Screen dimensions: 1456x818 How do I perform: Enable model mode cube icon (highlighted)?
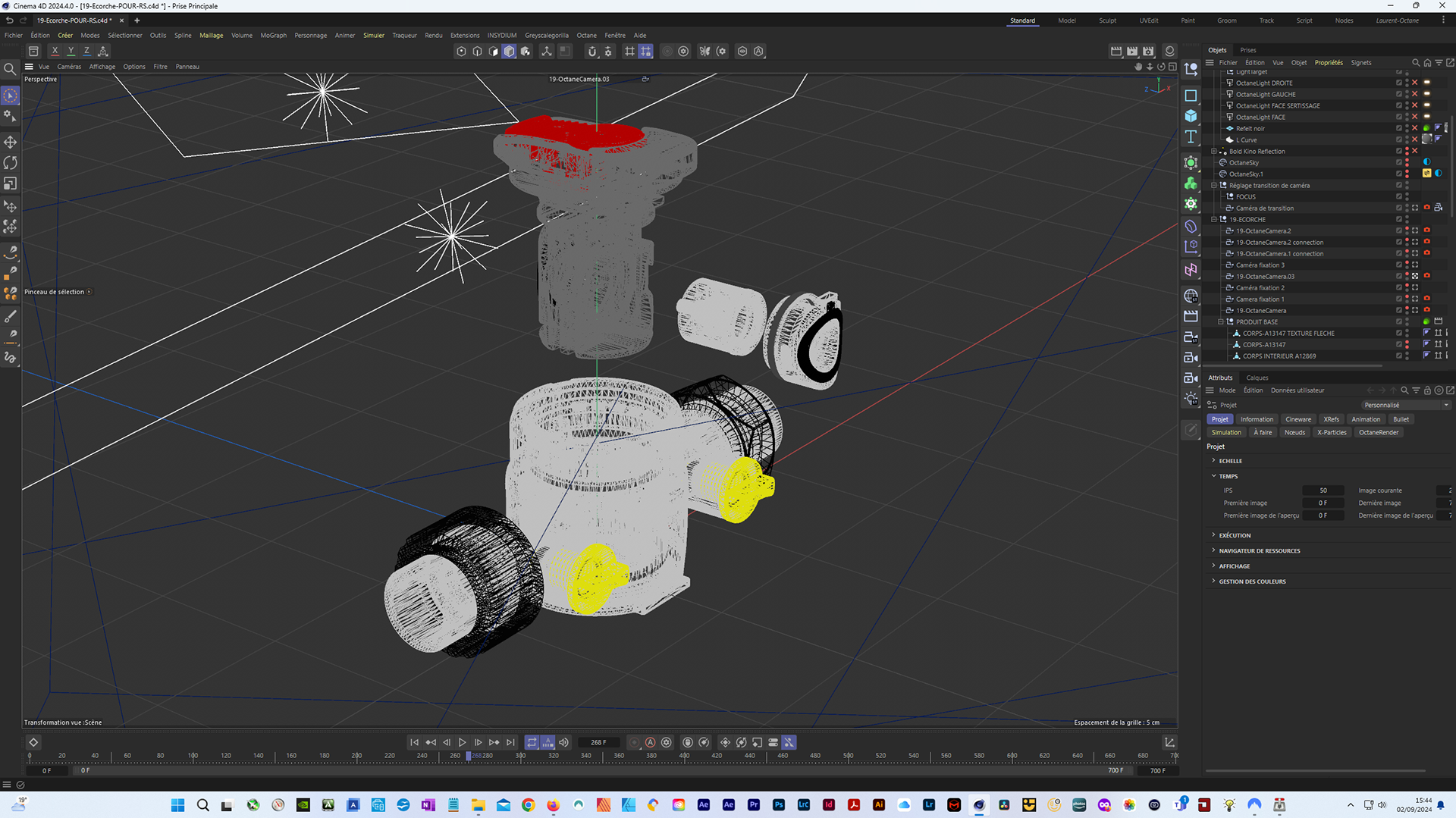[x=510, y=52]
